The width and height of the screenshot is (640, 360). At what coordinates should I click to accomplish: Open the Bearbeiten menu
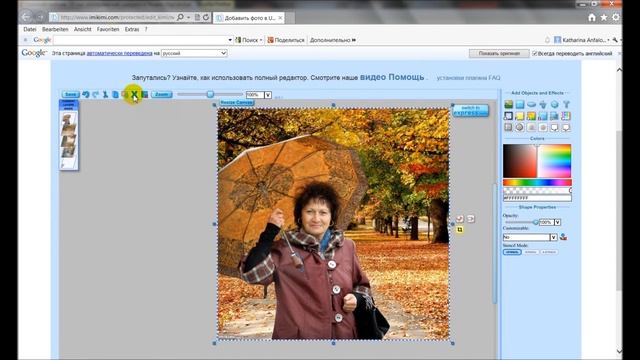pos(55,29)
